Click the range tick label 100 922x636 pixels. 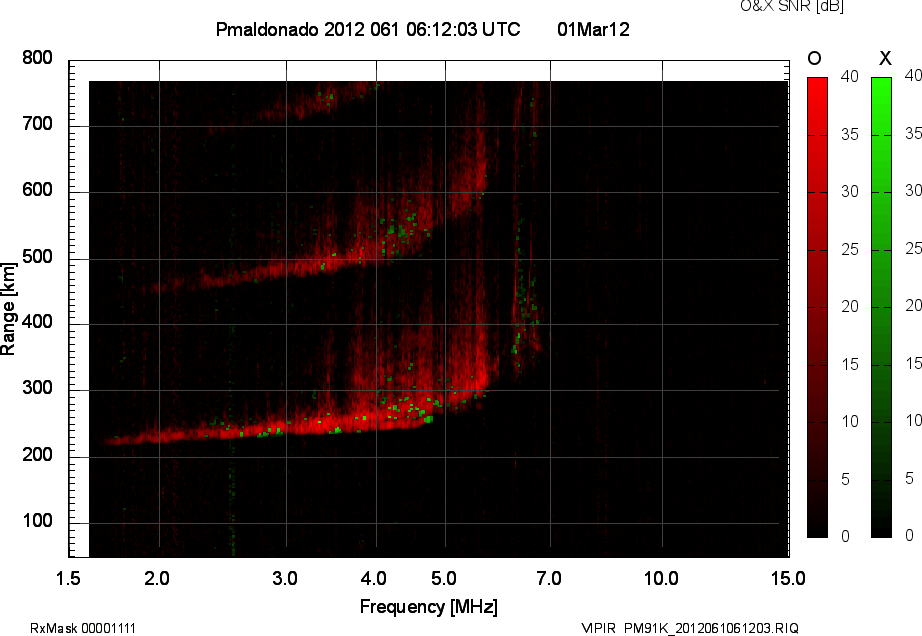pos(37,521)
